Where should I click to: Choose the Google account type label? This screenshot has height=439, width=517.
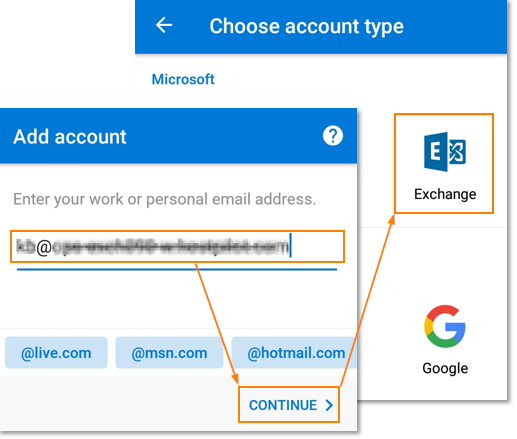445,368
